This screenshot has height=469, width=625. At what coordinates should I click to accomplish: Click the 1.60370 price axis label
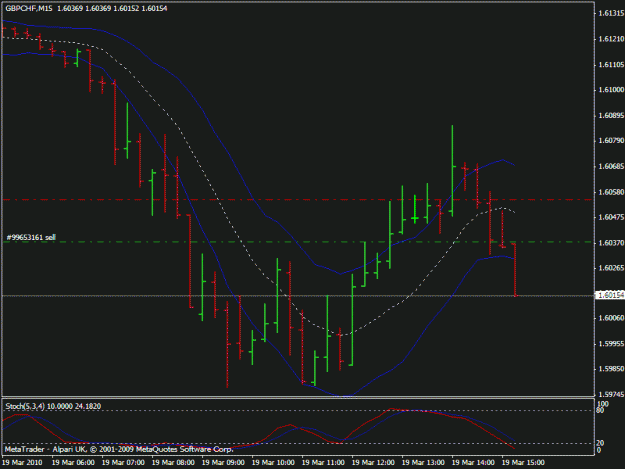point(611,243)
